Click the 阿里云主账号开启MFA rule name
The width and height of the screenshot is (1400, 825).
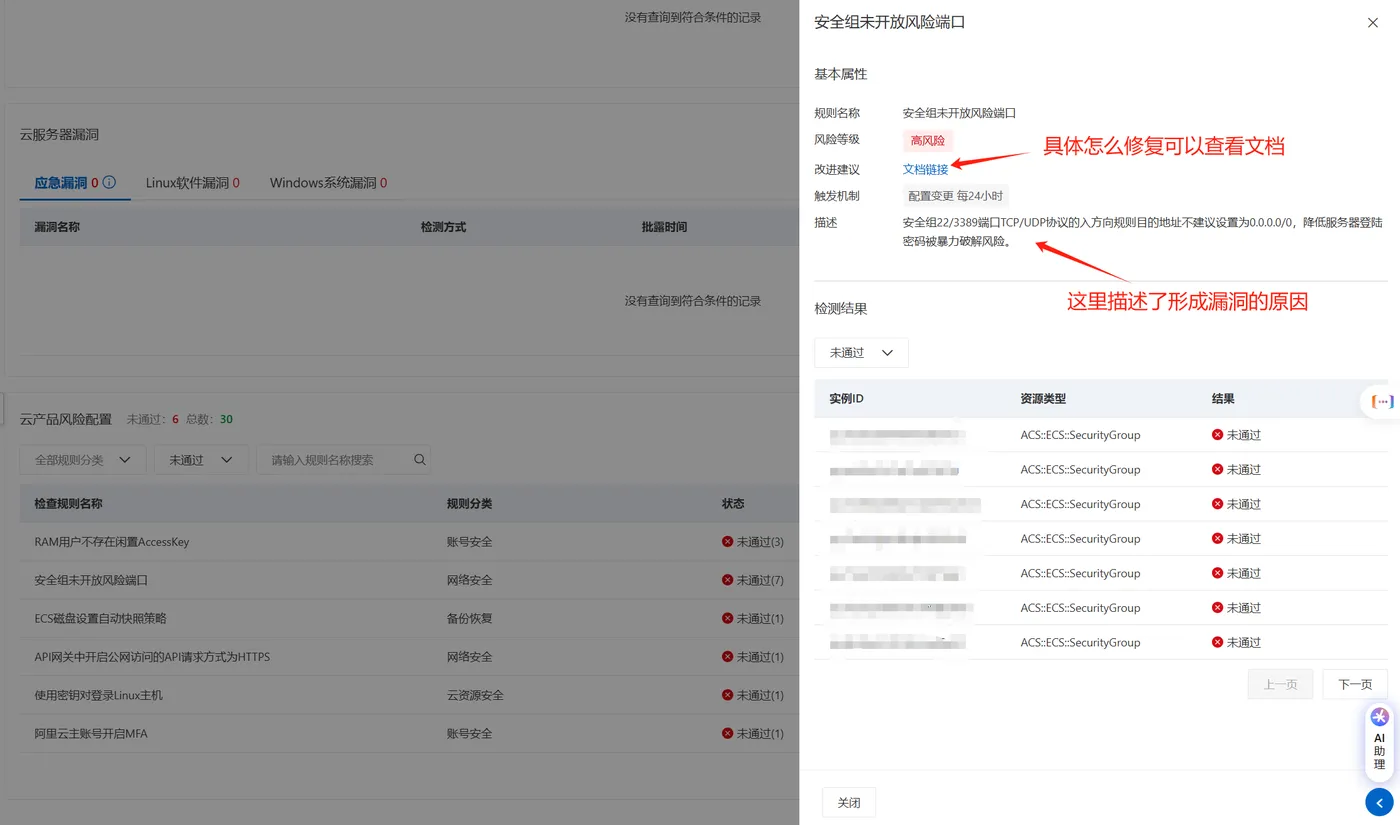[x=91, y=734]
